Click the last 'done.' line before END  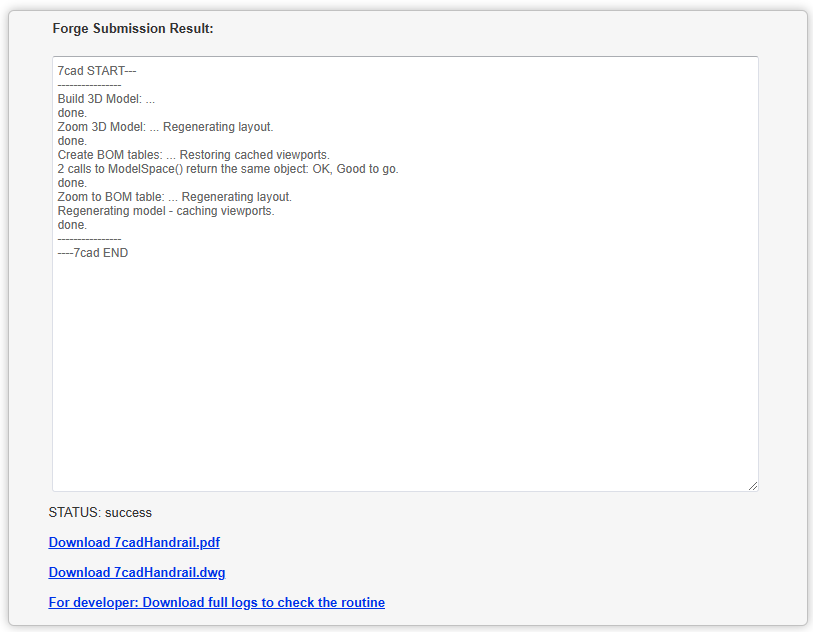point(72,225)
